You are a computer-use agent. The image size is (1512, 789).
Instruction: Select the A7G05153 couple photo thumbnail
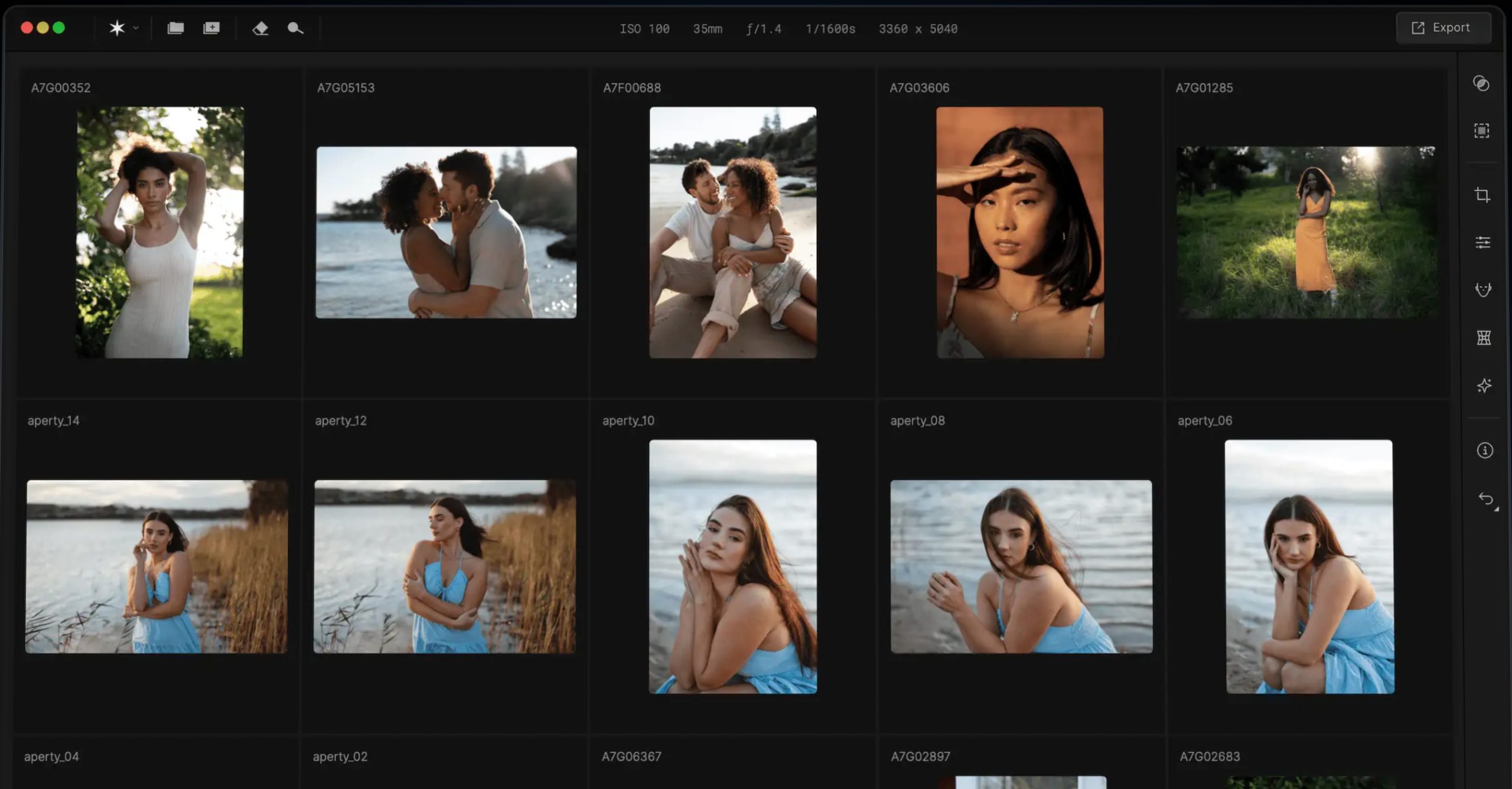tap(446, 232)
